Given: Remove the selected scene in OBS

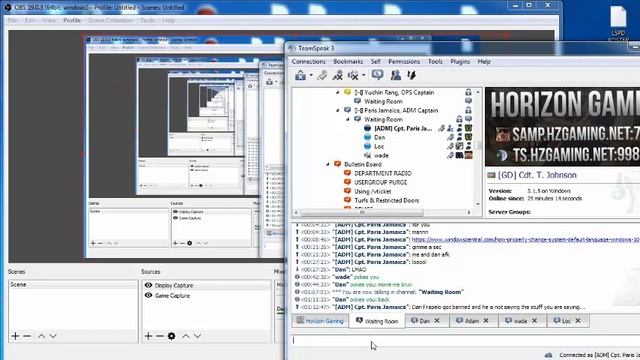Looking at the screenshot, I should point(27,336).
